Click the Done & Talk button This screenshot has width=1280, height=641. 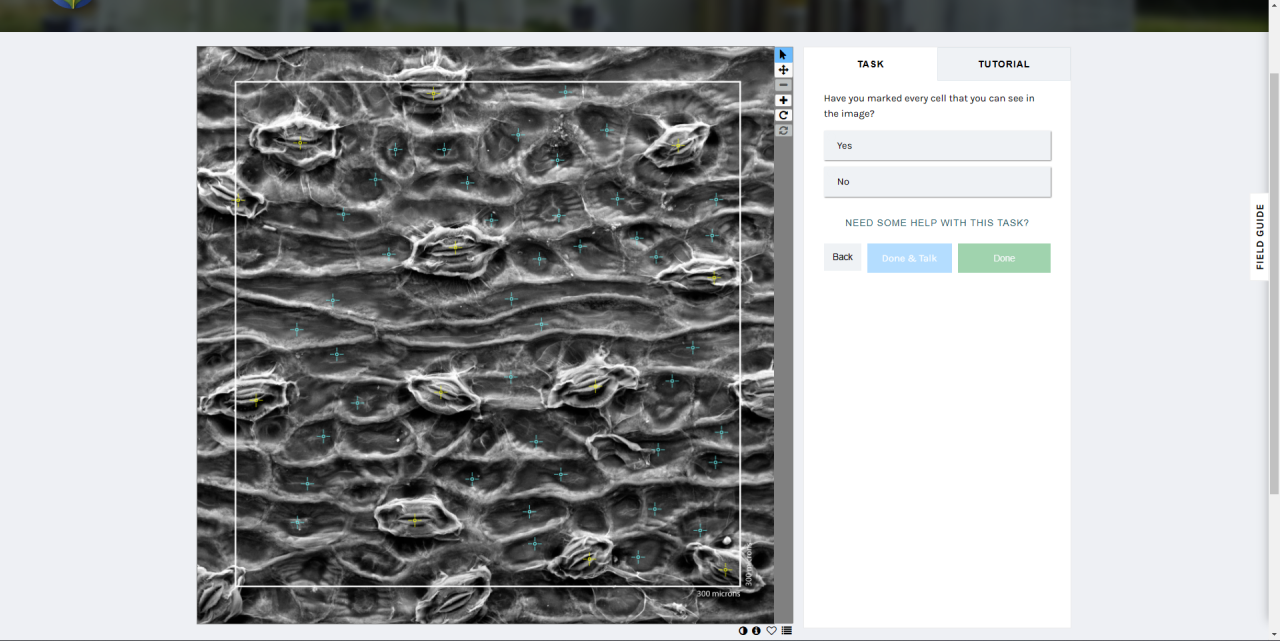pyautogui.click(x=909, y=258)
